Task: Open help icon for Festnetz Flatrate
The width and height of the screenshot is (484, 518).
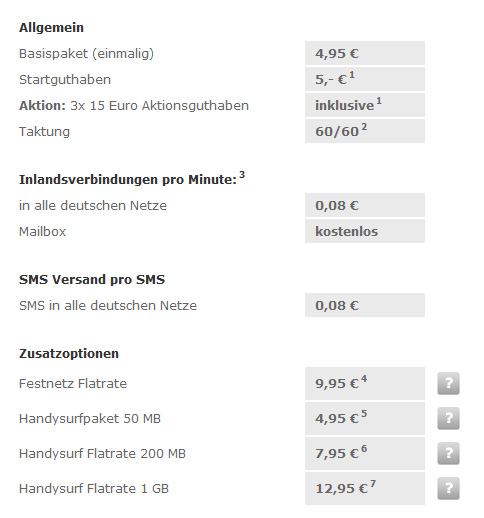Action: coord(448,383)
